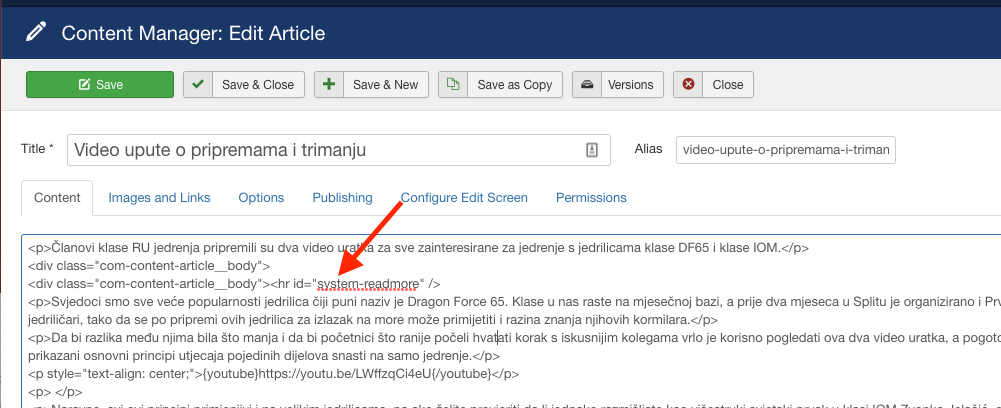Viewport: 1001px width, 408px height.
Task: Click the Save as Copy label
Action: click(515, 84)
